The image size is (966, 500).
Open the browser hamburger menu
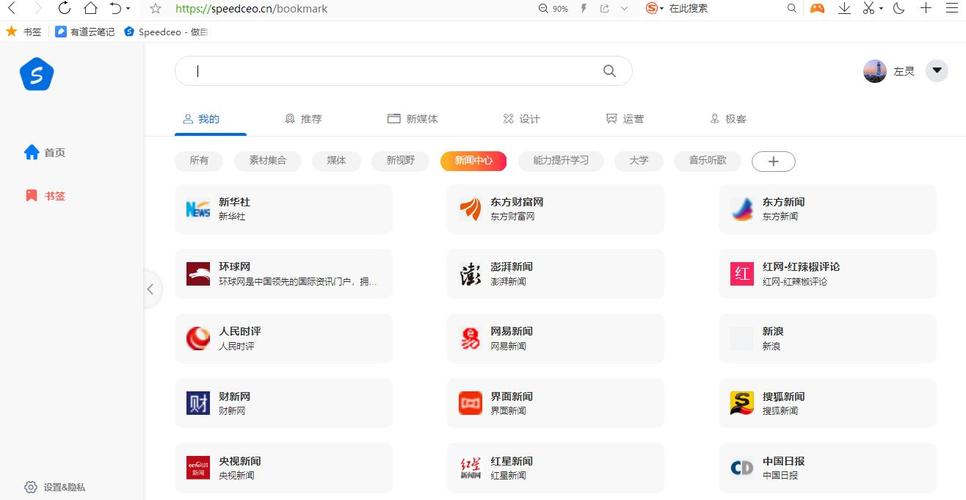coord(952,8)
